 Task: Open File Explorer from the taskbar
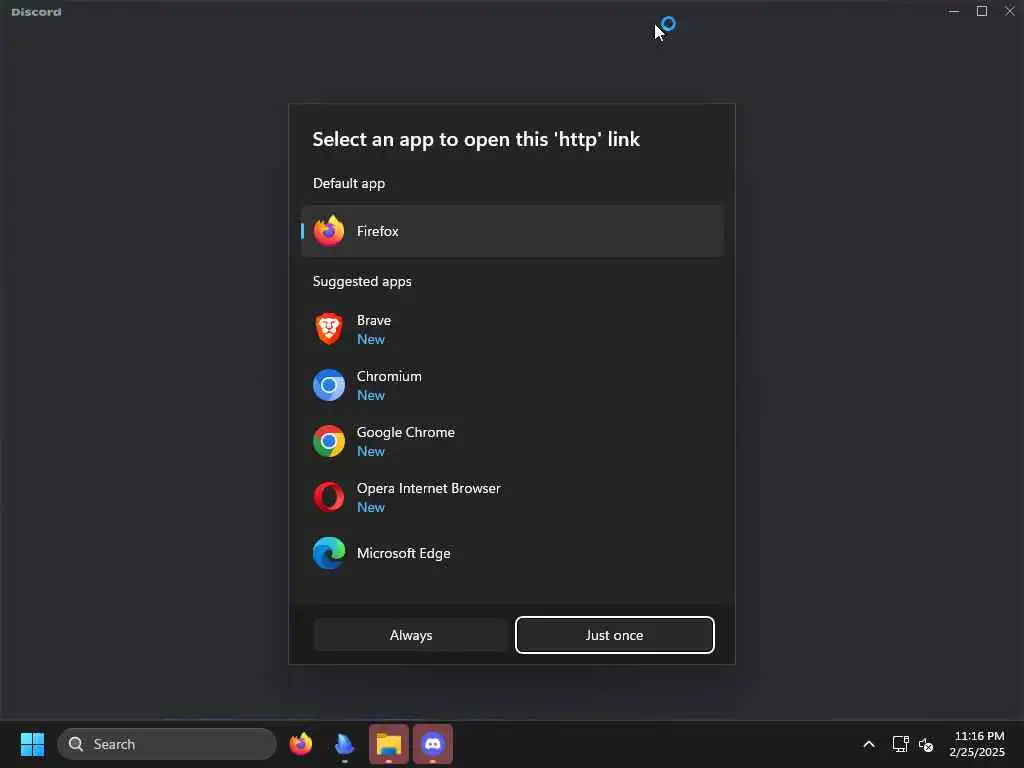[x=389, y=744]
